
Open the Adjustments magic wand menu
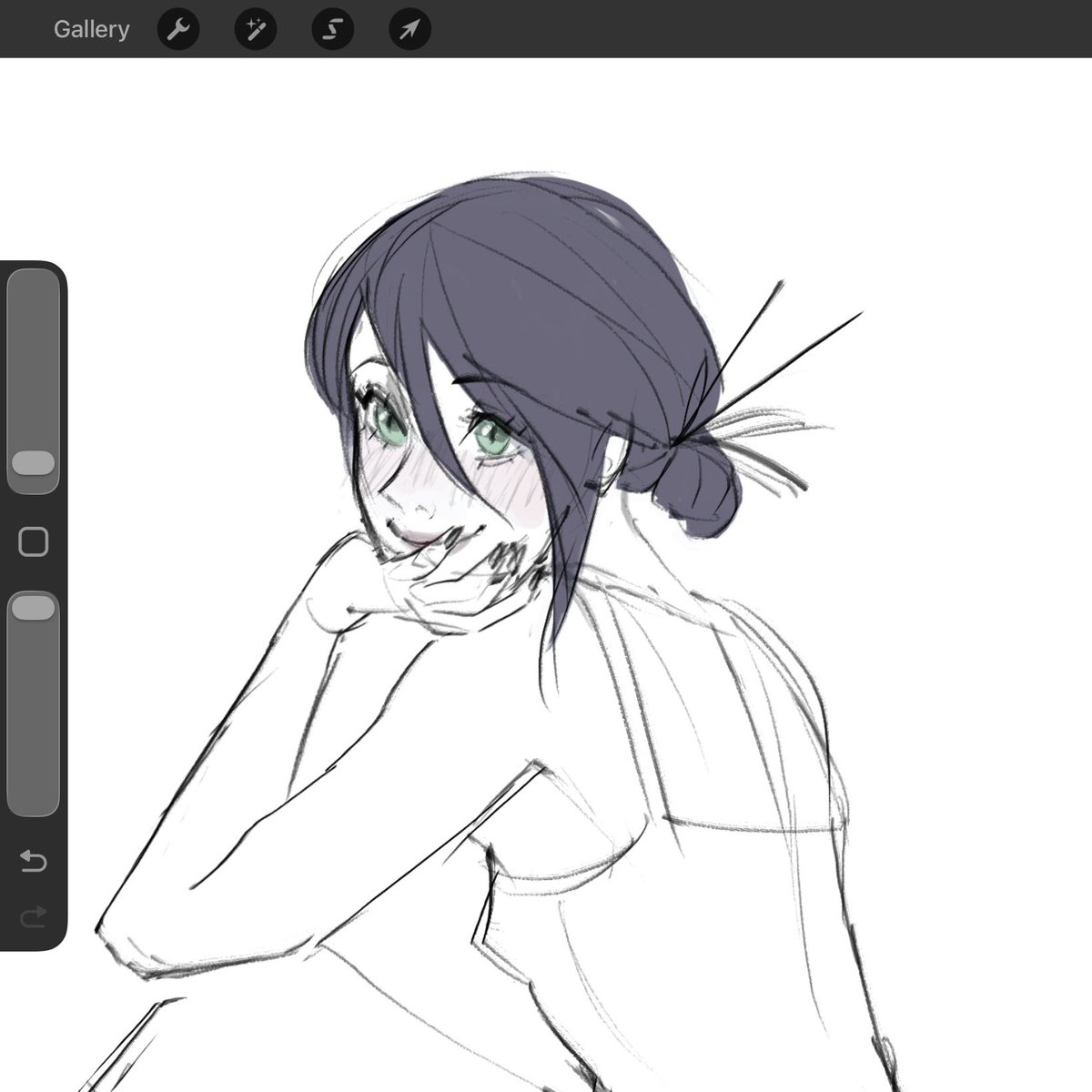click(x=256, y=29)
